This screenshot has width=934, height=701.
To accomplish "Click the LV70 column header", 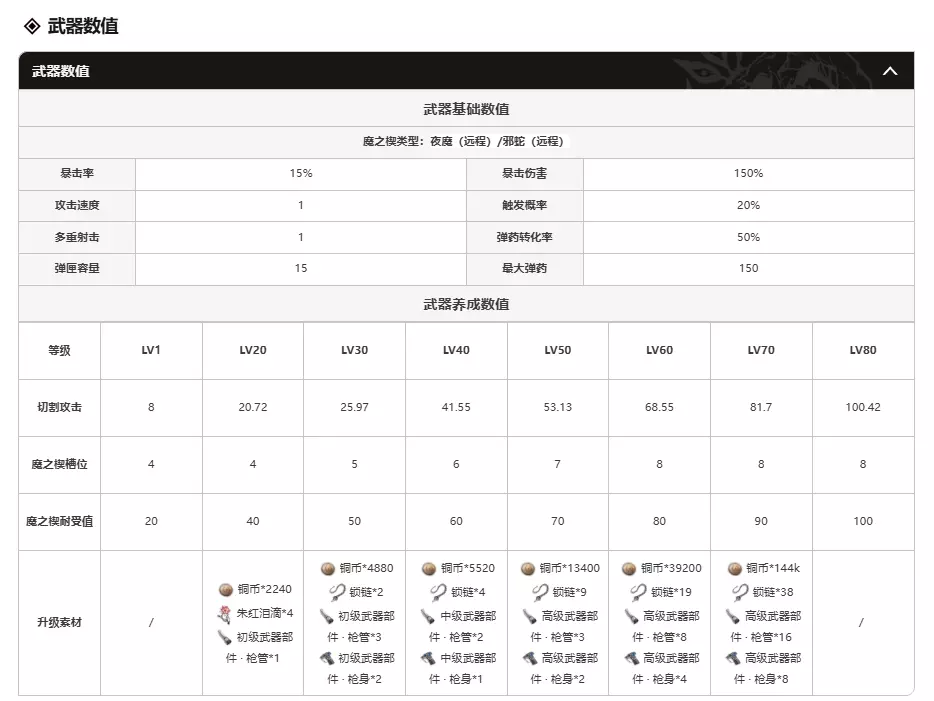I will pos(761,350).
